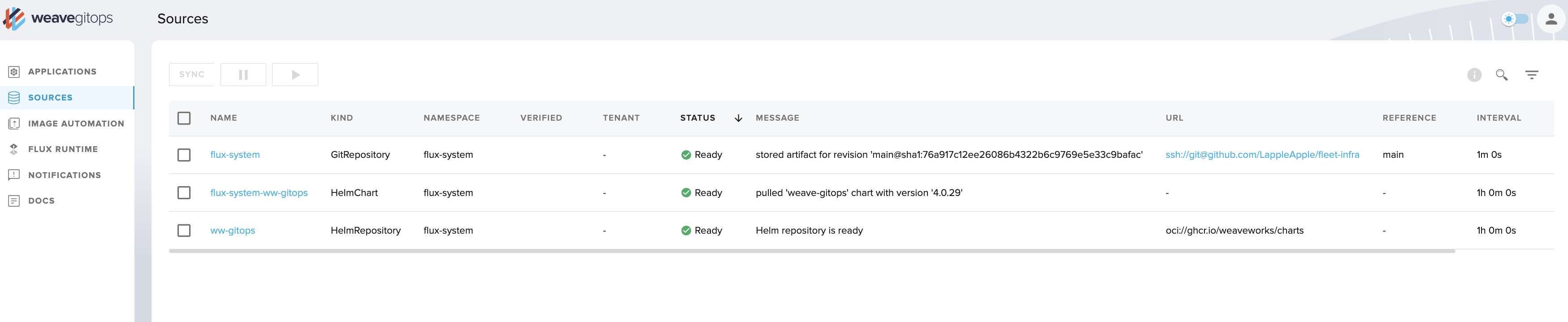Pause selected sources with pause button

tap(243, 74)
